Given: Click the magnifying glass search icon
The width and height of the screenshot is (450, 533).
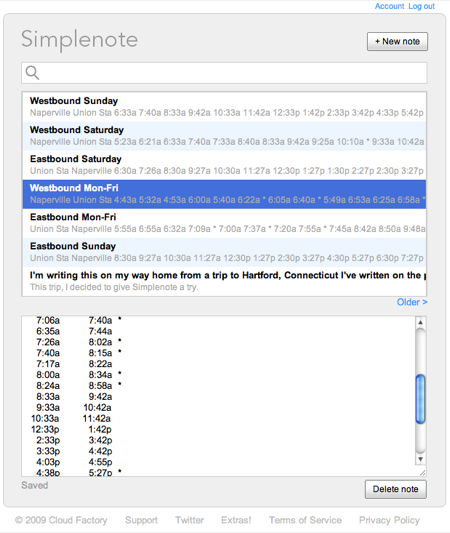Looking at the screenshot, I should pos(32,72).
